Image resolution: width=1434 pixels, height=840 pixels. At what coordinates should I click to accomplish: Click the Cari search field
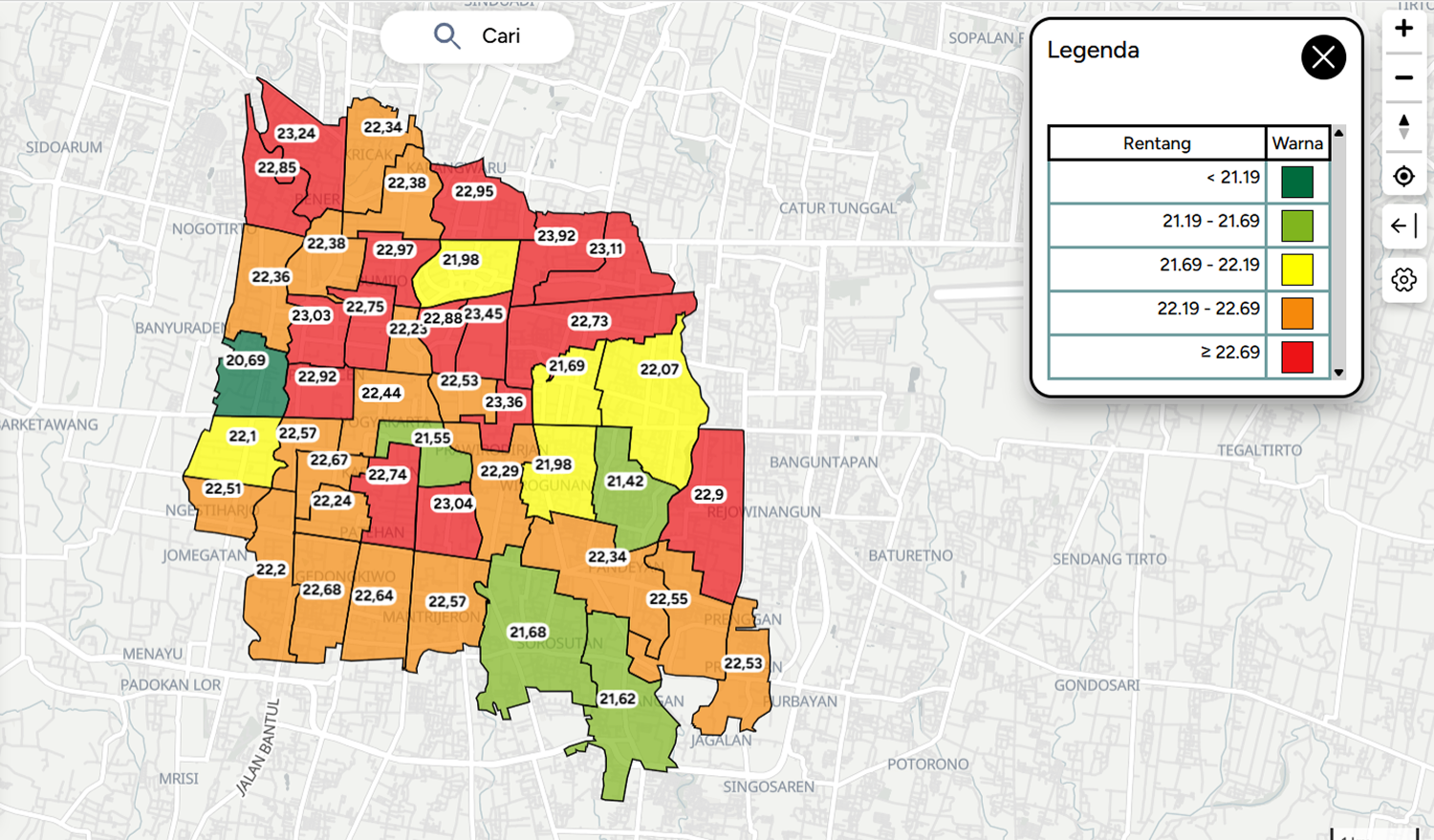tap(501, 36)
